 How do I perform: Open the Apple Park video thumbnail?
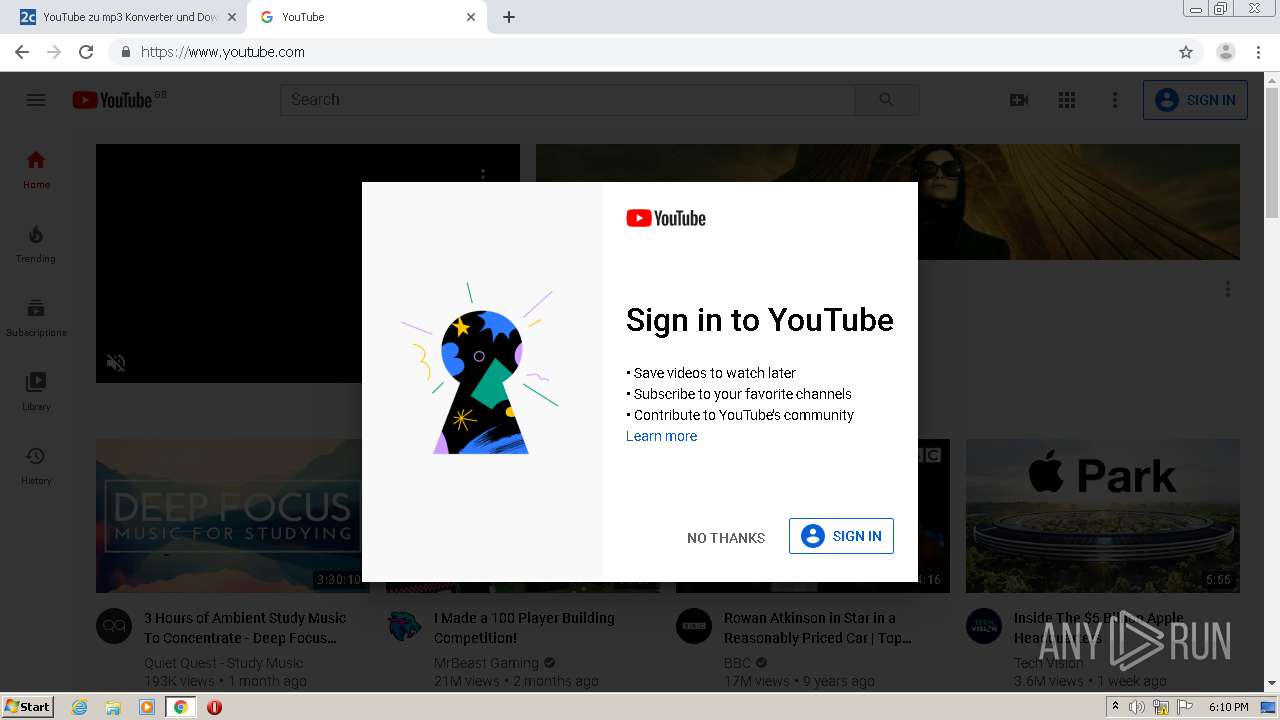[x=1103, y=516]
